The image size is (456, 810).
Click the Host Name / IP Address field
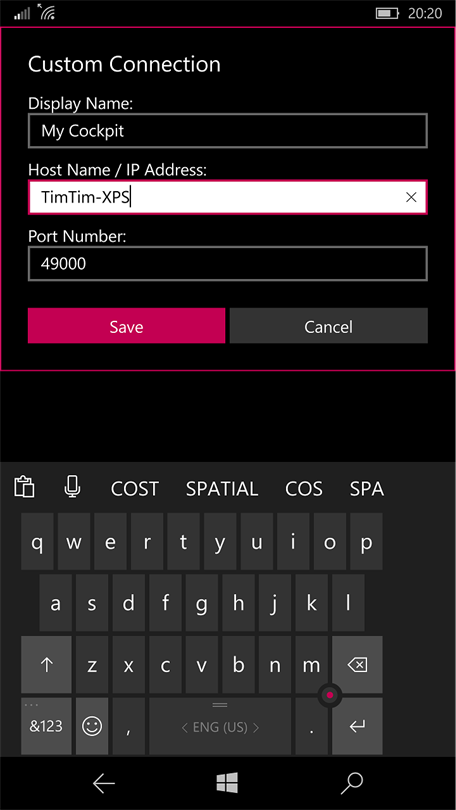click(228, 197)
